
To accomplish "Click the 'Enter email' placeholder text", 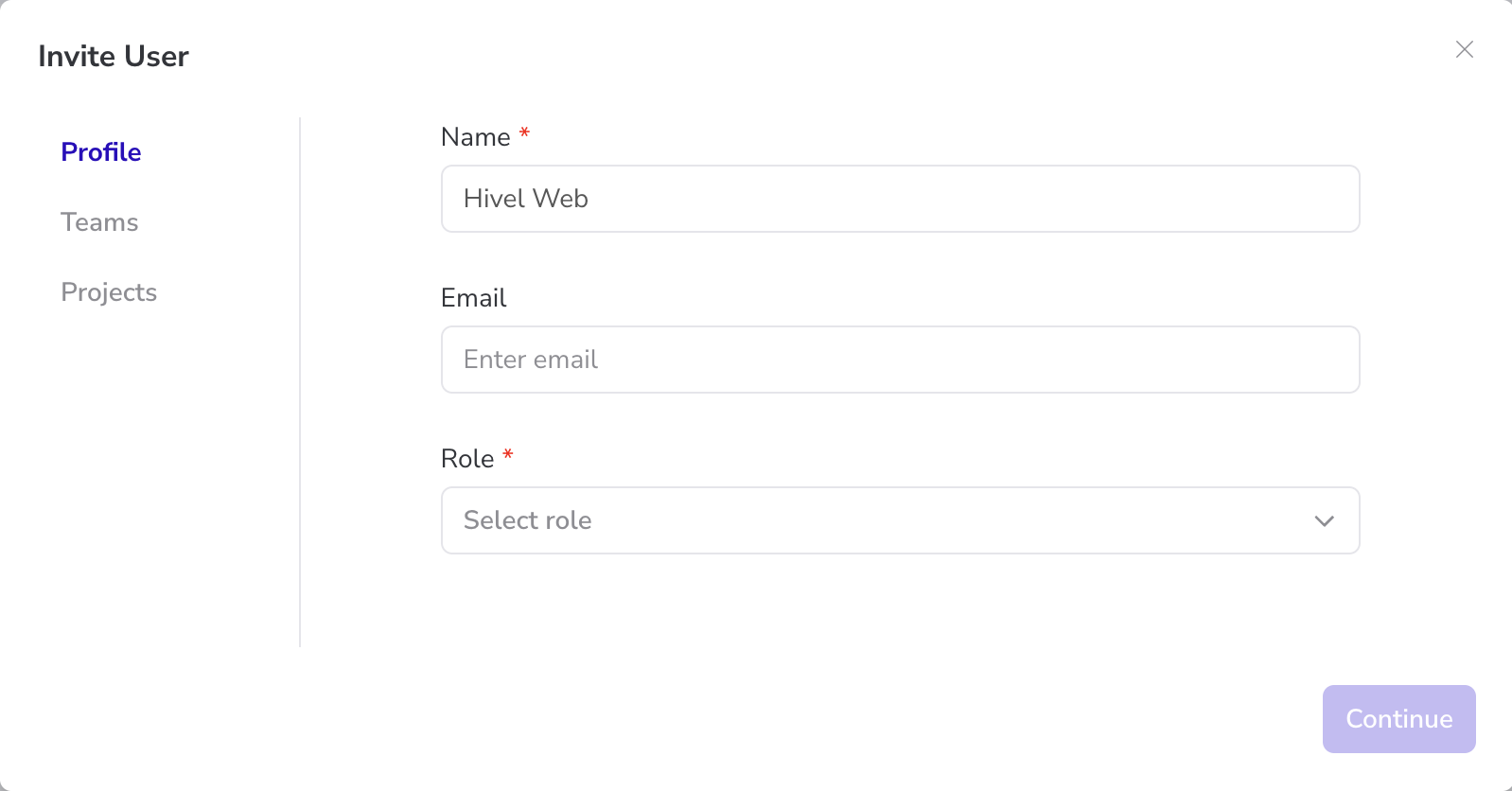I will pyautogui.click(x=531, y=360).
